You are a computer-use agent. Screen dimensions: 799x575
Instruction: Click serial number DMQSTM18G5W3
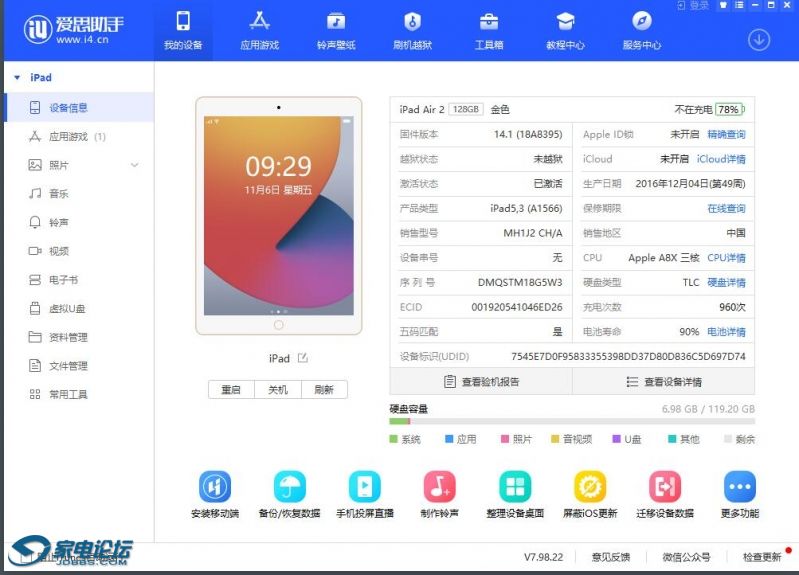point(520,282)
